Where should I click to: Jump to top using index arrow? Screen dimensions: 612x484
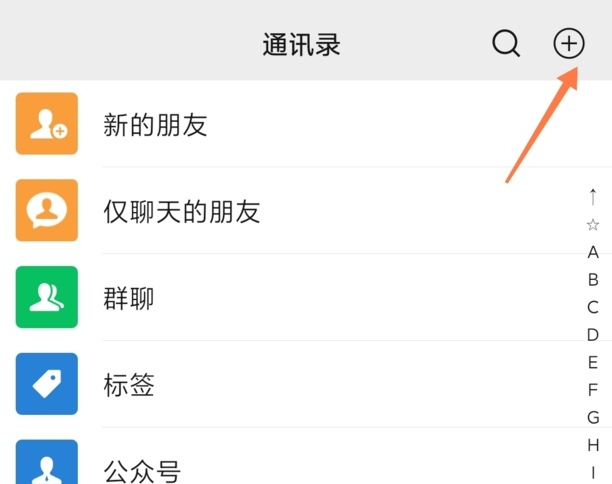(592, 197)
